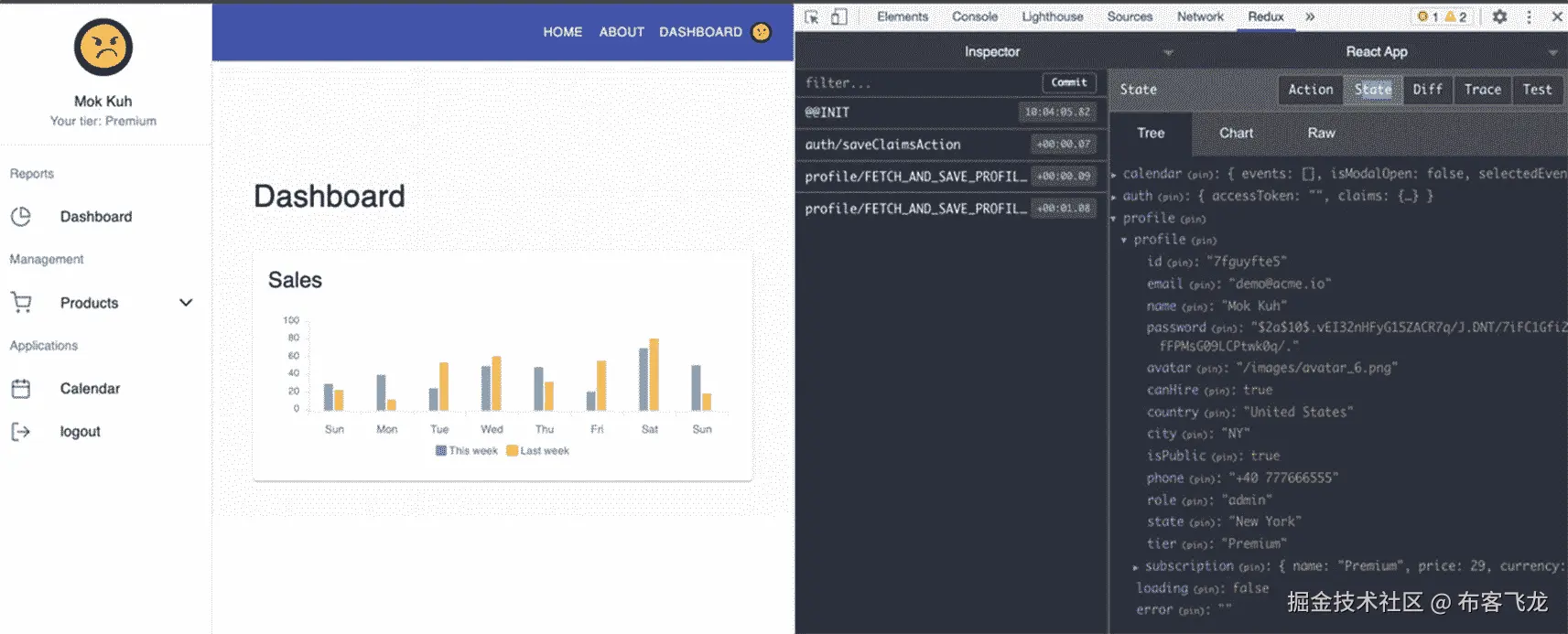Screen dimensions: 1568x634
Task: Select the Action inspector toggle
Action: point(1311,90)
